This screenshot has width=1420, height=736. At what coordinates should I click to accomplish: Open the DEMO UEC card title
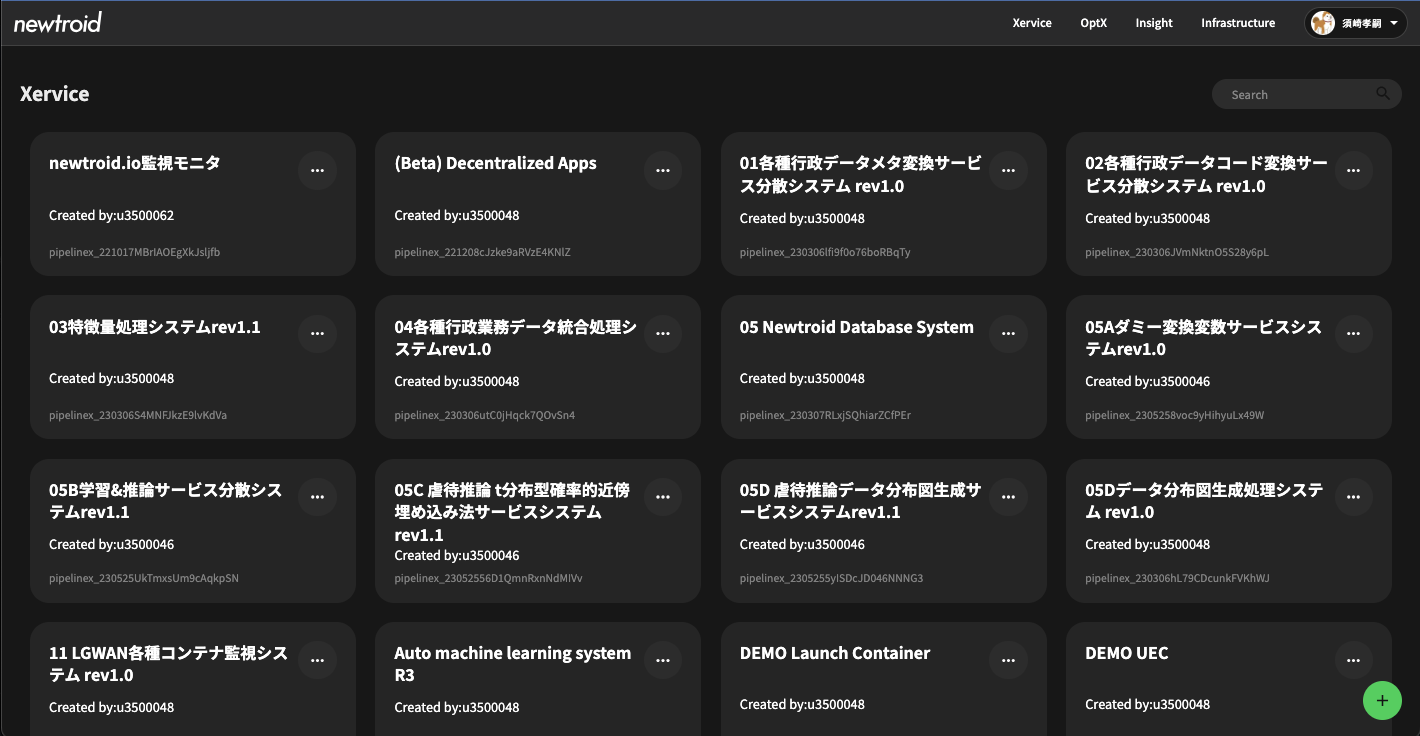pyautogui.click(x=1127, y=653)
